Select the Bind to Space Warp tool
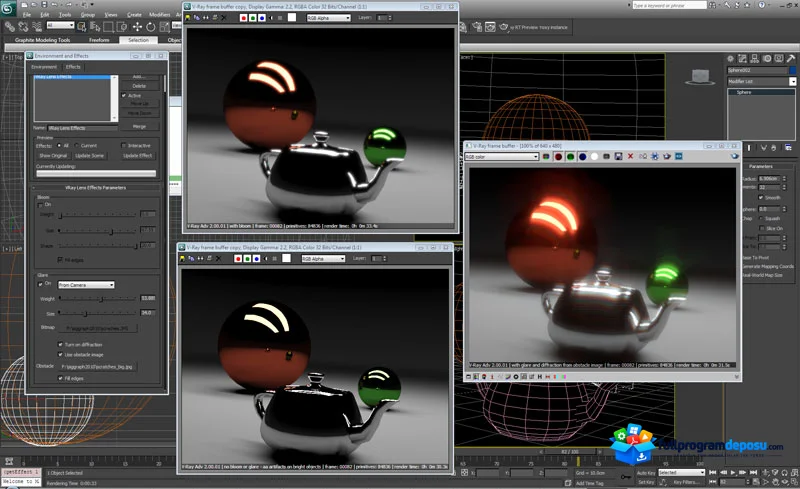 click(x=37, y=26)
